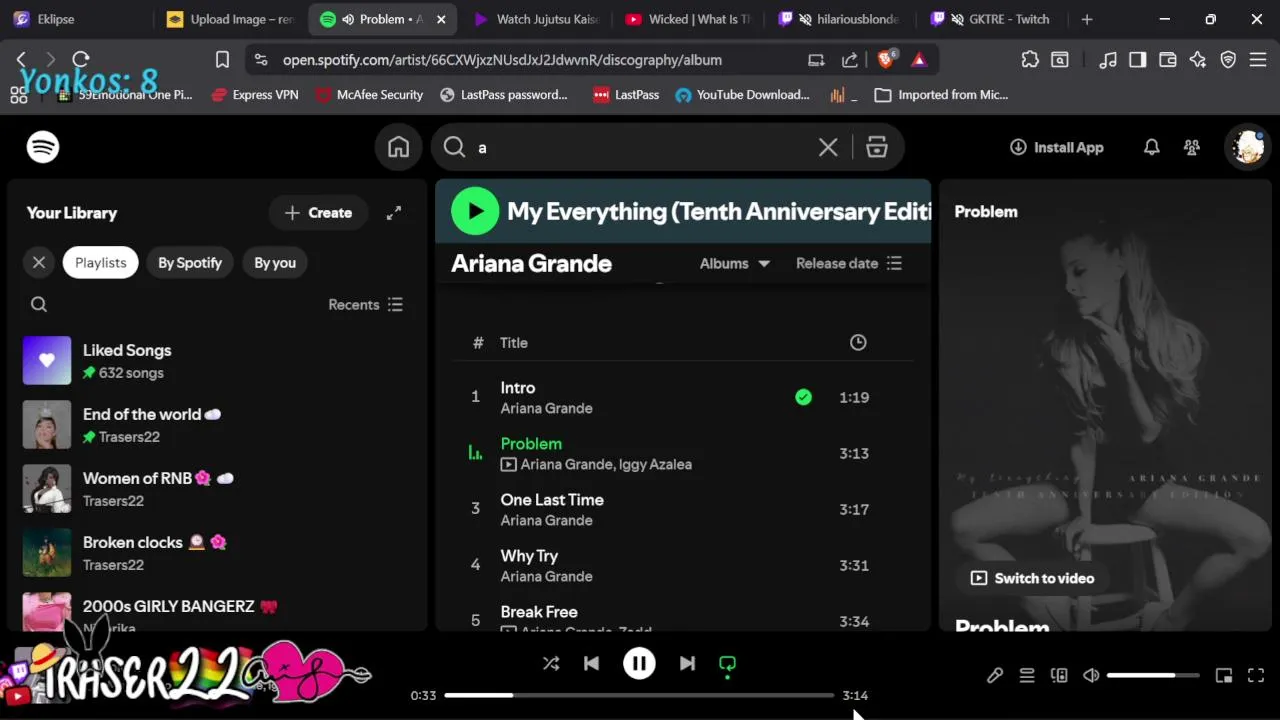
Task: Bookmark this page
Action: tap(222, 60)
